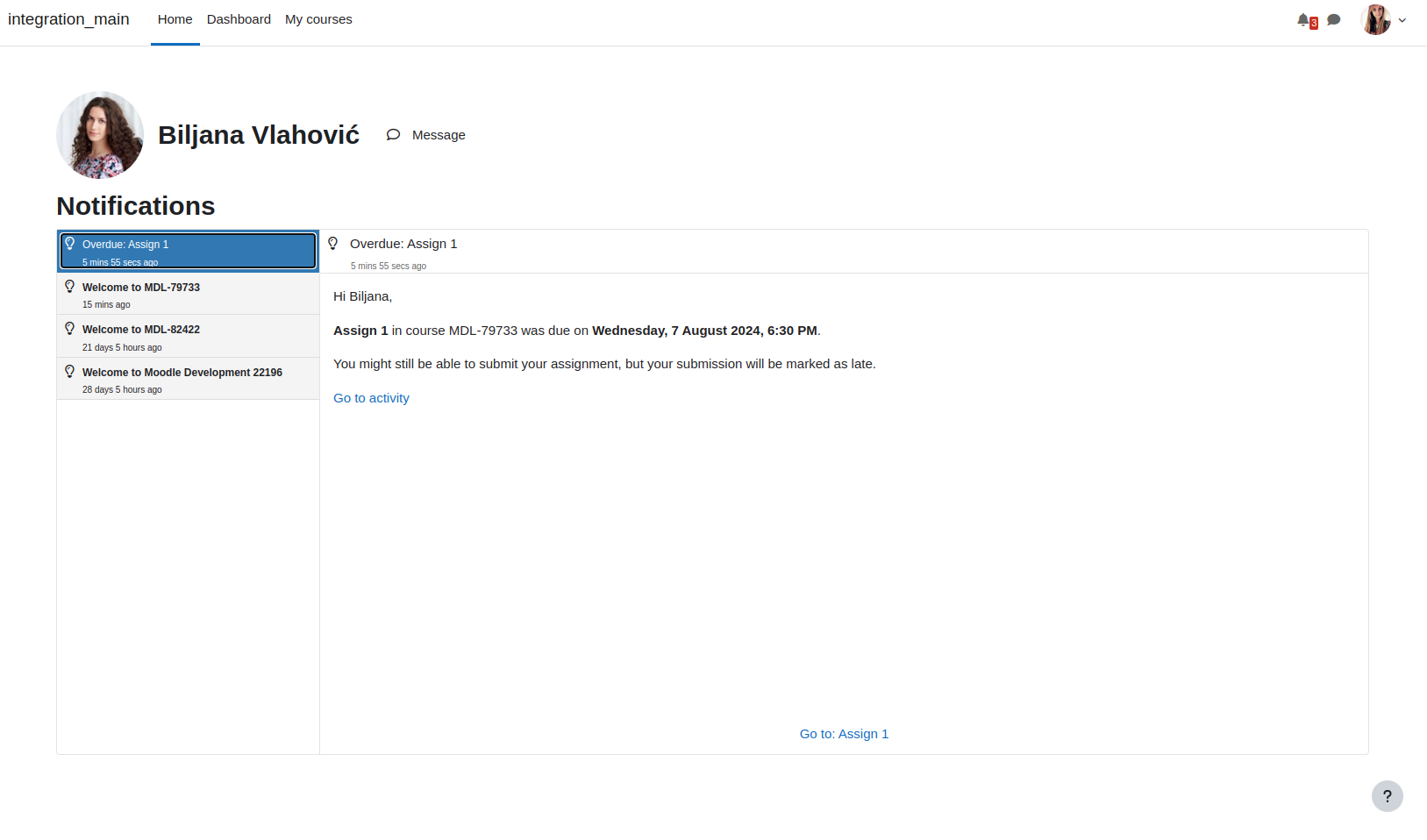Viewport: 1427px width, 840px height.
Task: Click the message bubble icon beside Biljana's name
Action: tap(393, 135)
